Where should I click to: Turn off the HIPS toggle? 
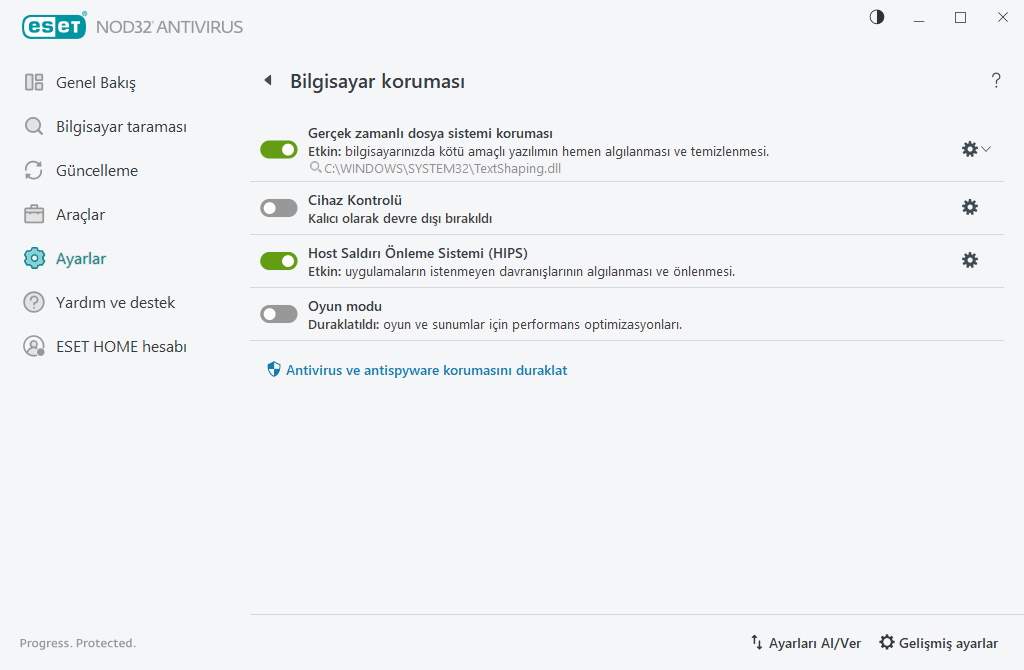tap(279, 261)
